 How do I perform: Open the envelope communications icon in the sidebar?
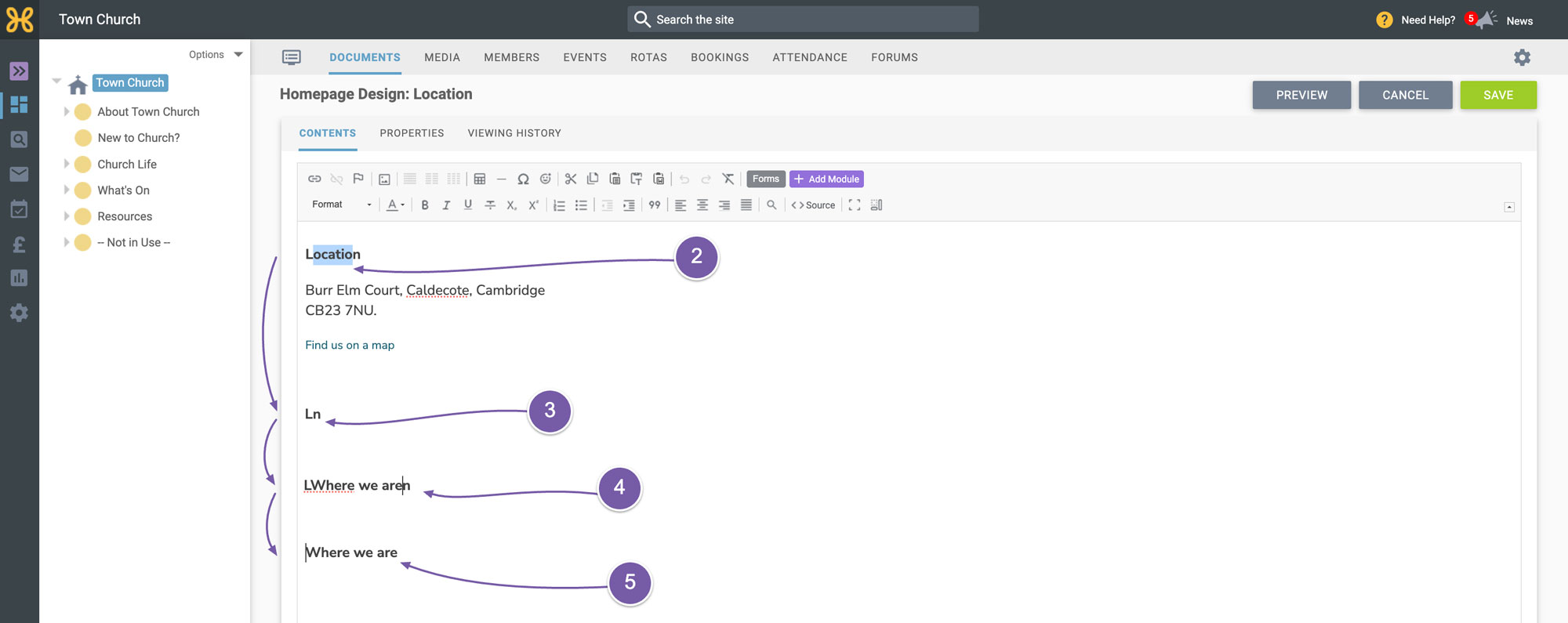tap(19, 174)
